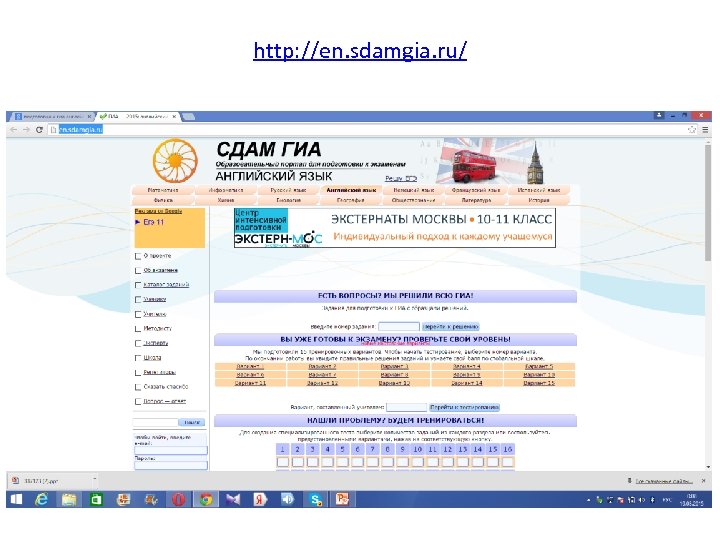Launch Internet Explorer from the taskbar
Image resolution: width=720 pixels, height=540 pixels.
click(42, 499)
